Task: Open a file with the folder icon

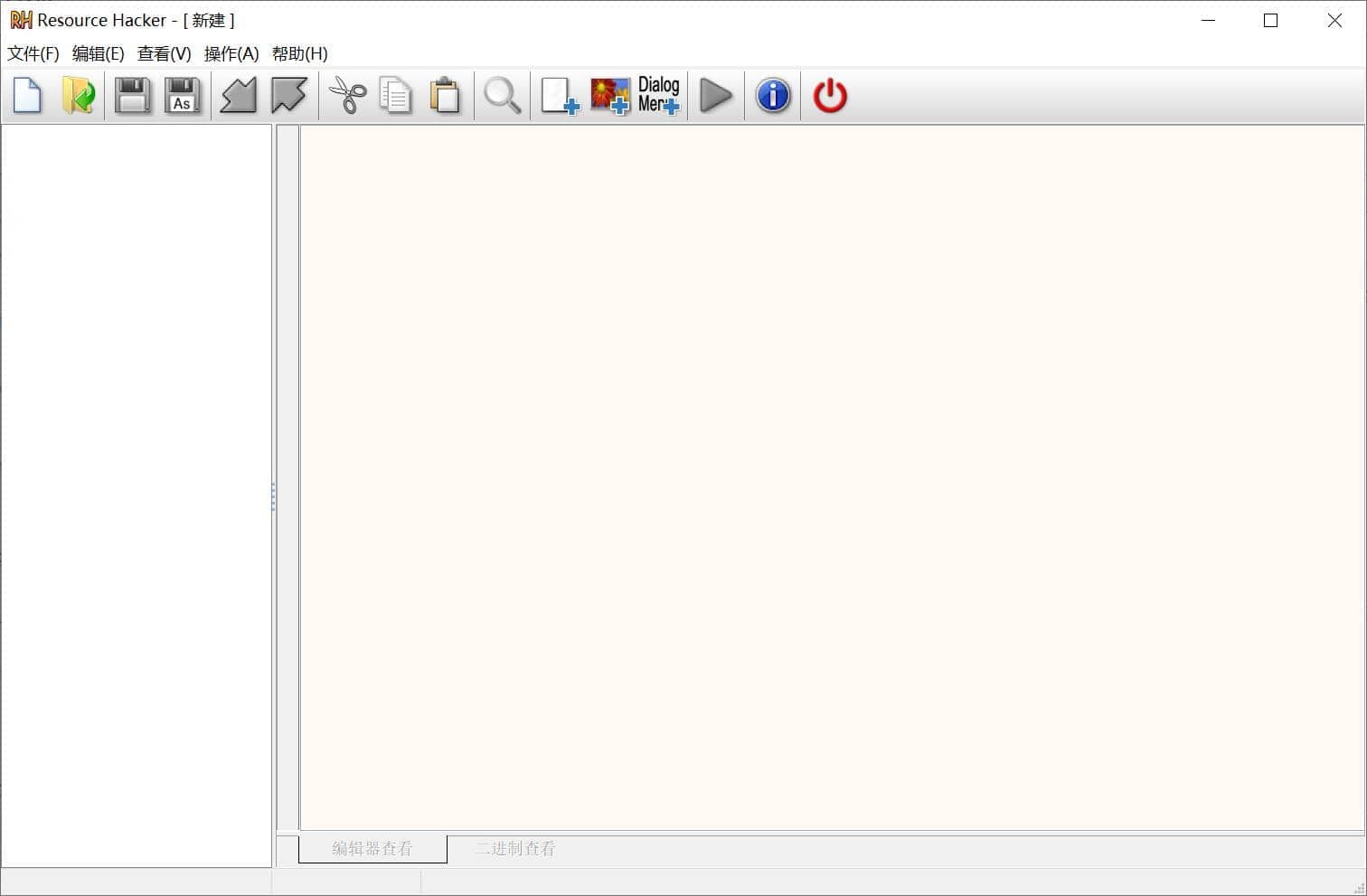Action: click(79, 96)
